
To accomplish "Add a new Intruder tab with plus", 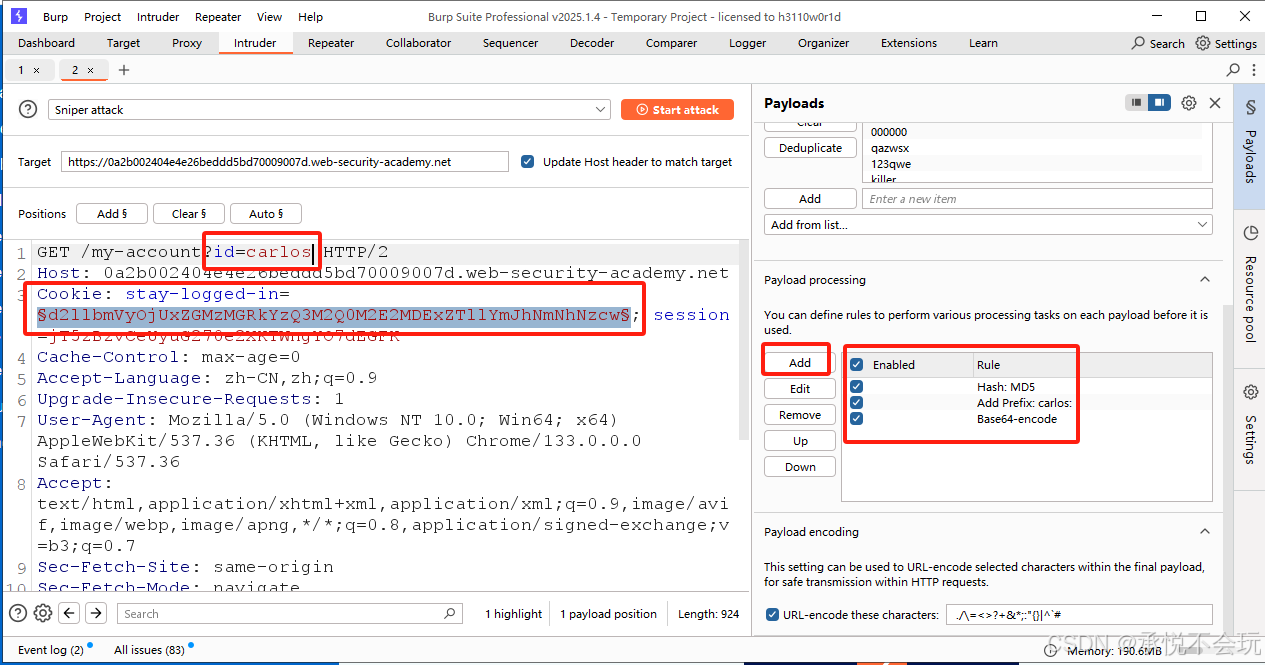I will (124, 70).
